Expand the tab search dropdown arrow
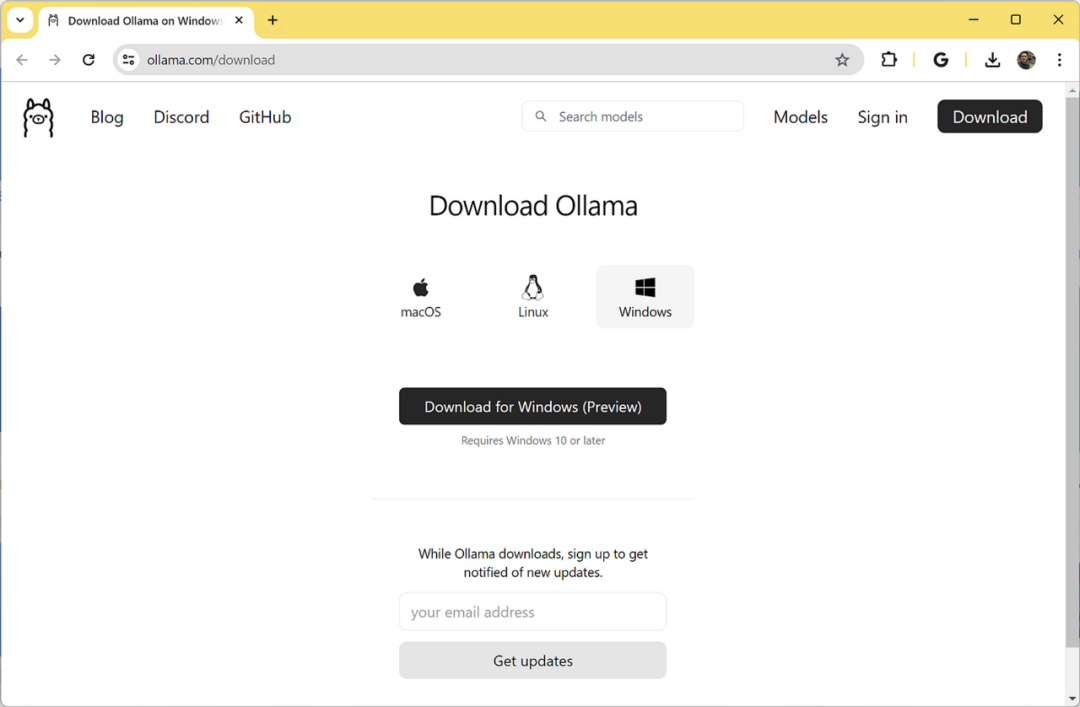The image size is (1080, 707). point(20,20)
